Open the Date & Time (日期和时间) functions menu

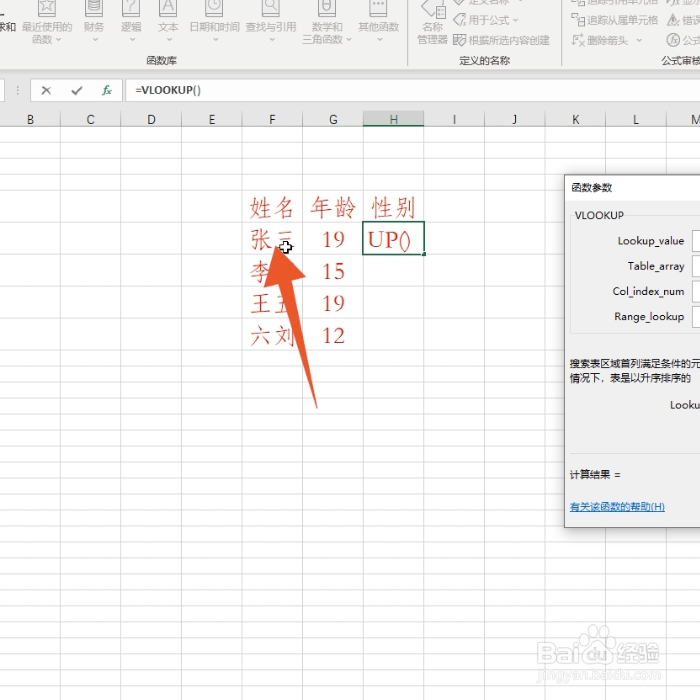(x=215, y=22)
